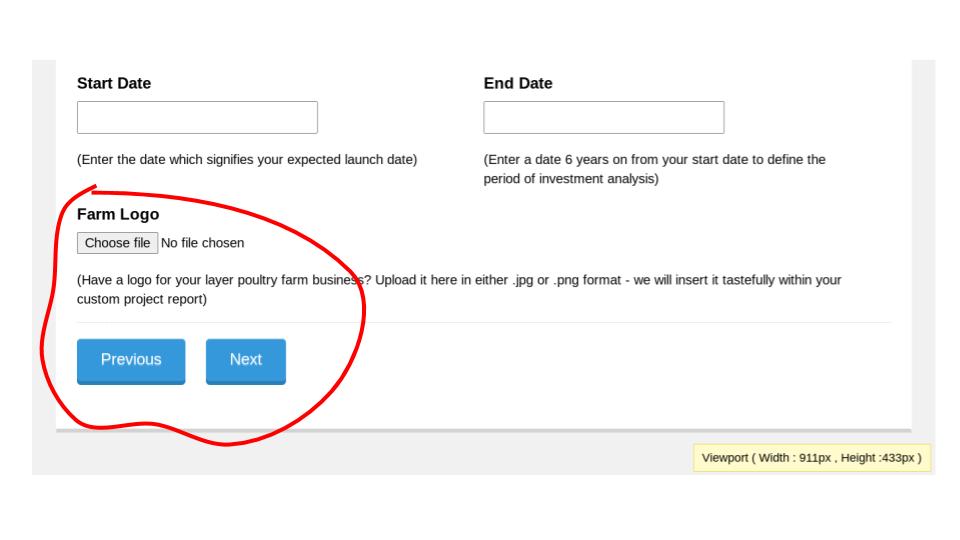This screenshot has height=540, width=960.
Task: Open the Choose file upload button
Action: coord(118,243)
